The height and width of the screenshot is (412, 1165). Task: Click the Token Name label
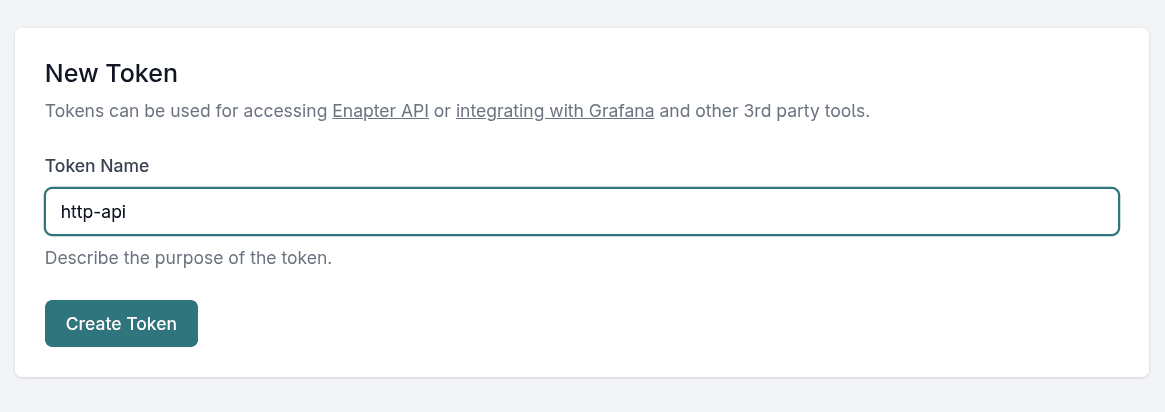tap(97, 166)
